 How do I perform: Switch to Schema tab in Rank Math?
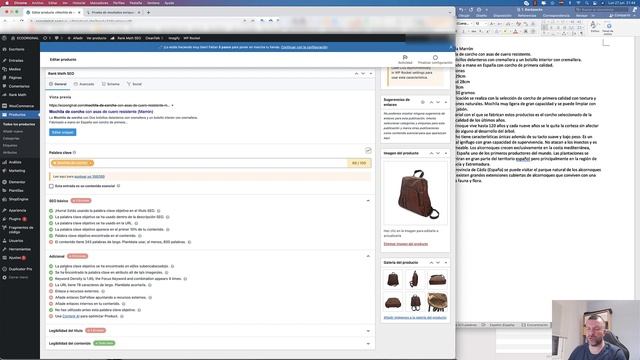coord(111,84)
